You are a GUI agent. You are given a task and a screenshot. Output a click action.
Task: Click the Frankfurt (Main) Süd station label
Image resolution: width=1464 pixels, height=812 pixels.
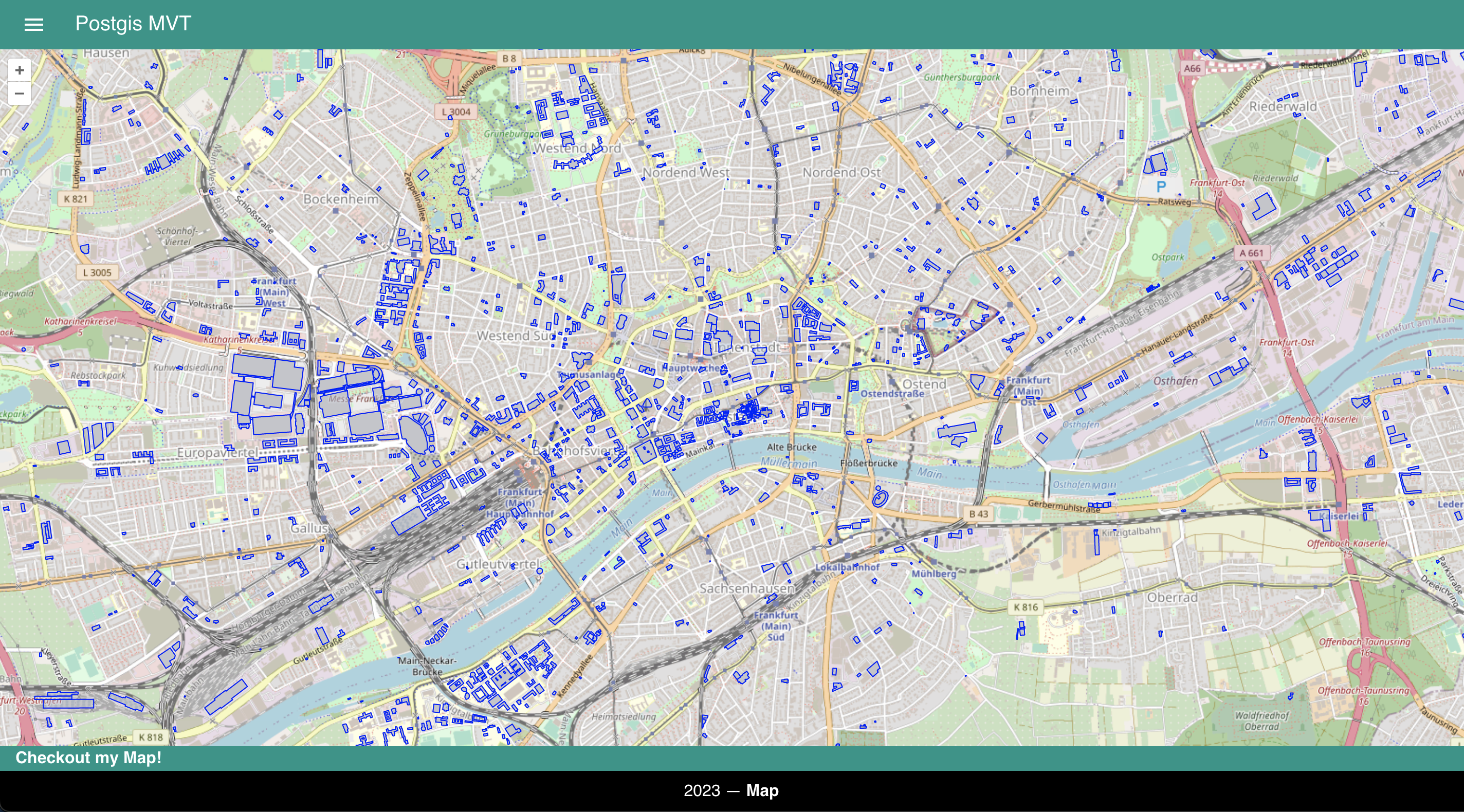click(776, 625)
